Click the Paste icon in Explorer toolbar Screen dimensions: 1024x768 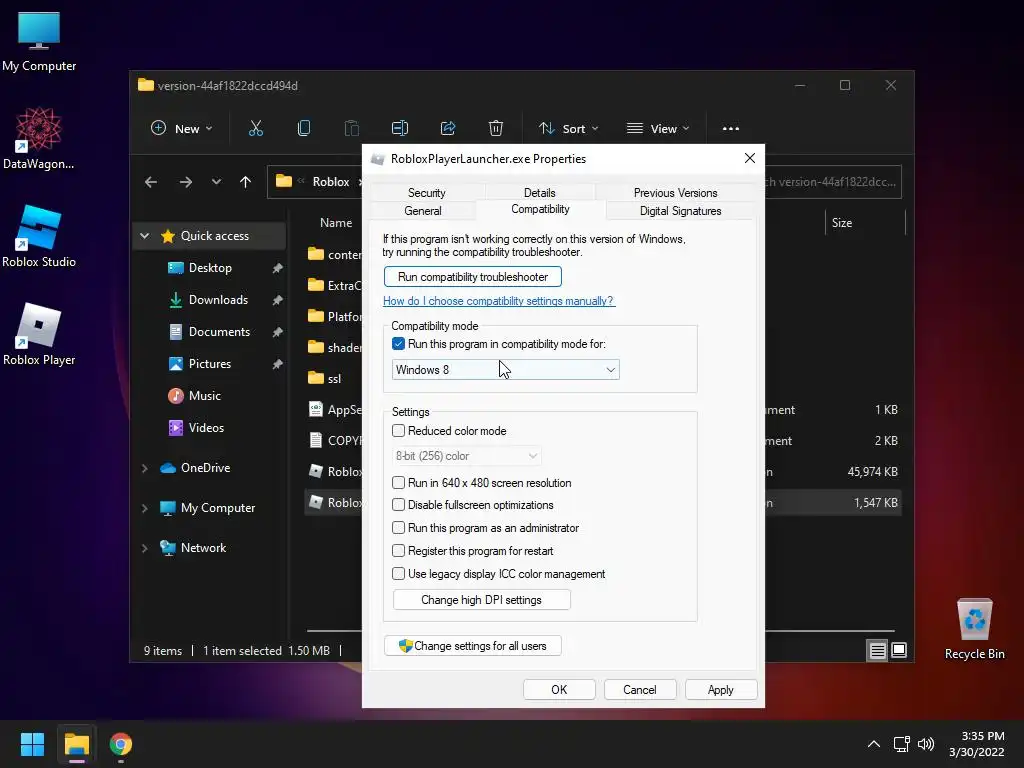(x=351, y=129)
